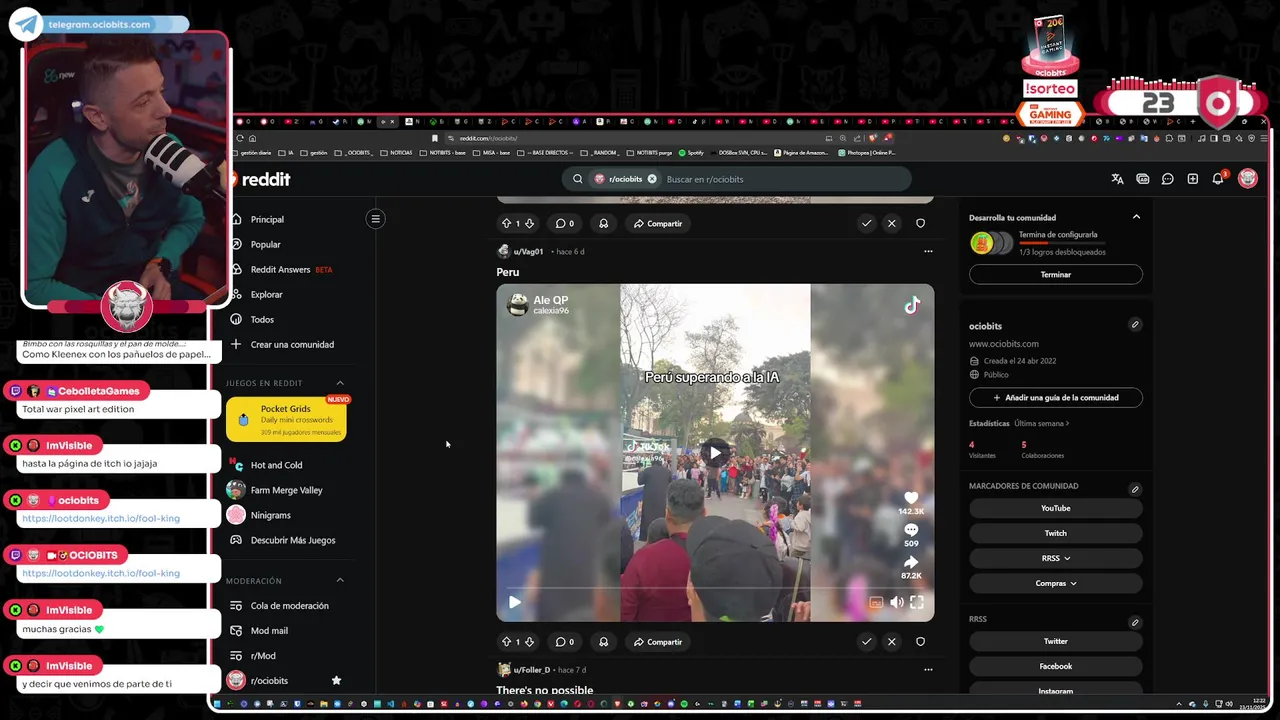Downvote the post above the Peru post

[530, 223]
